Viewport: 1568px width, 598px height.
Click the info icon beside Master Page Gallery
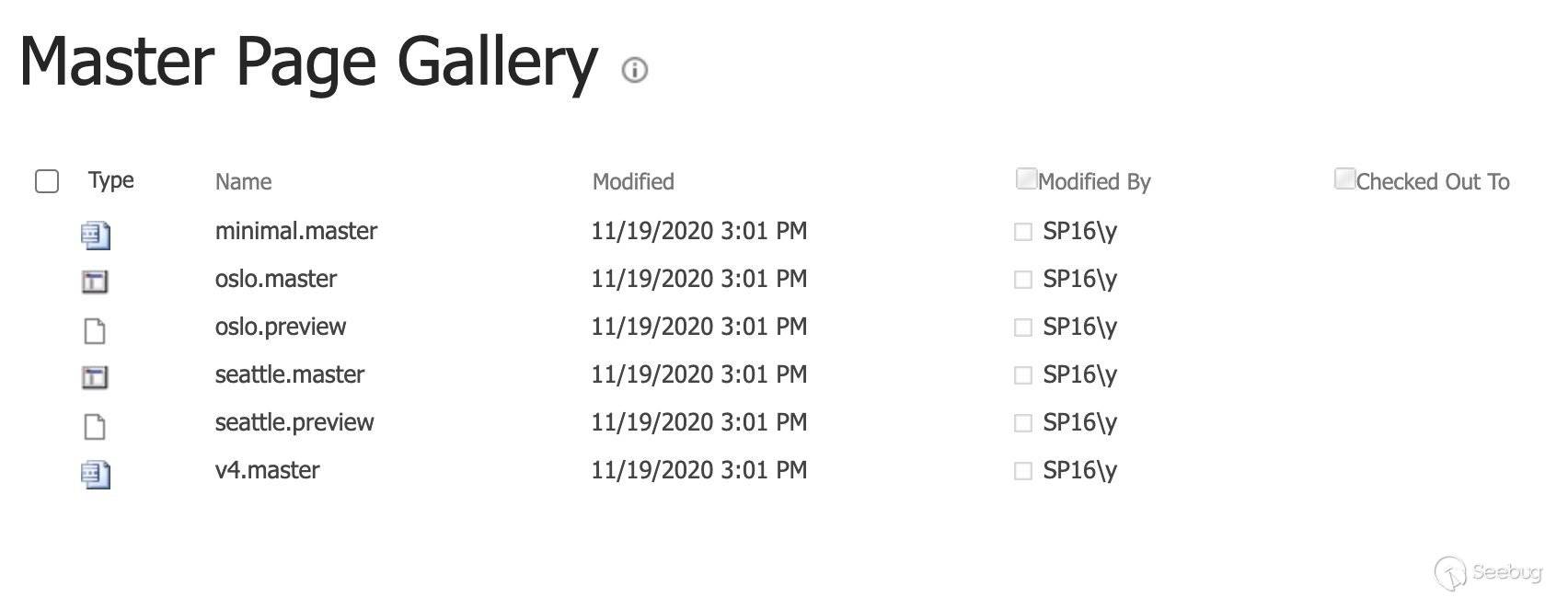tap(635, 70)
